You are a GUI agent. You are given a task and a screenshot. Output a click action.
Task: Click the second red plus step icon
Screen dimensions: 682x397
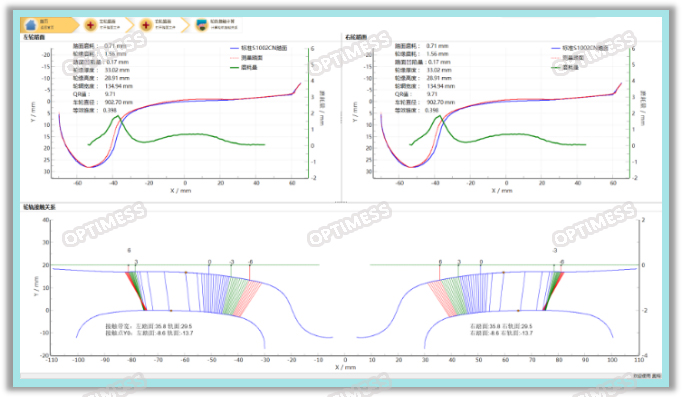click(146, 25)
